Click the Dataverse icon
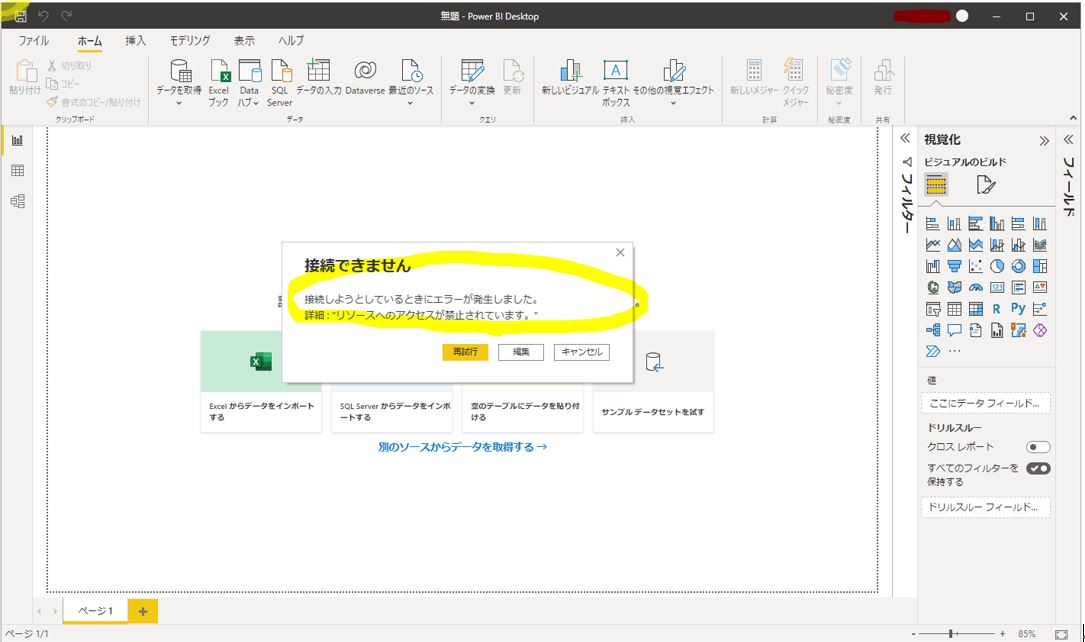This screenshot has height=642, width=1085. click(365, 72)
